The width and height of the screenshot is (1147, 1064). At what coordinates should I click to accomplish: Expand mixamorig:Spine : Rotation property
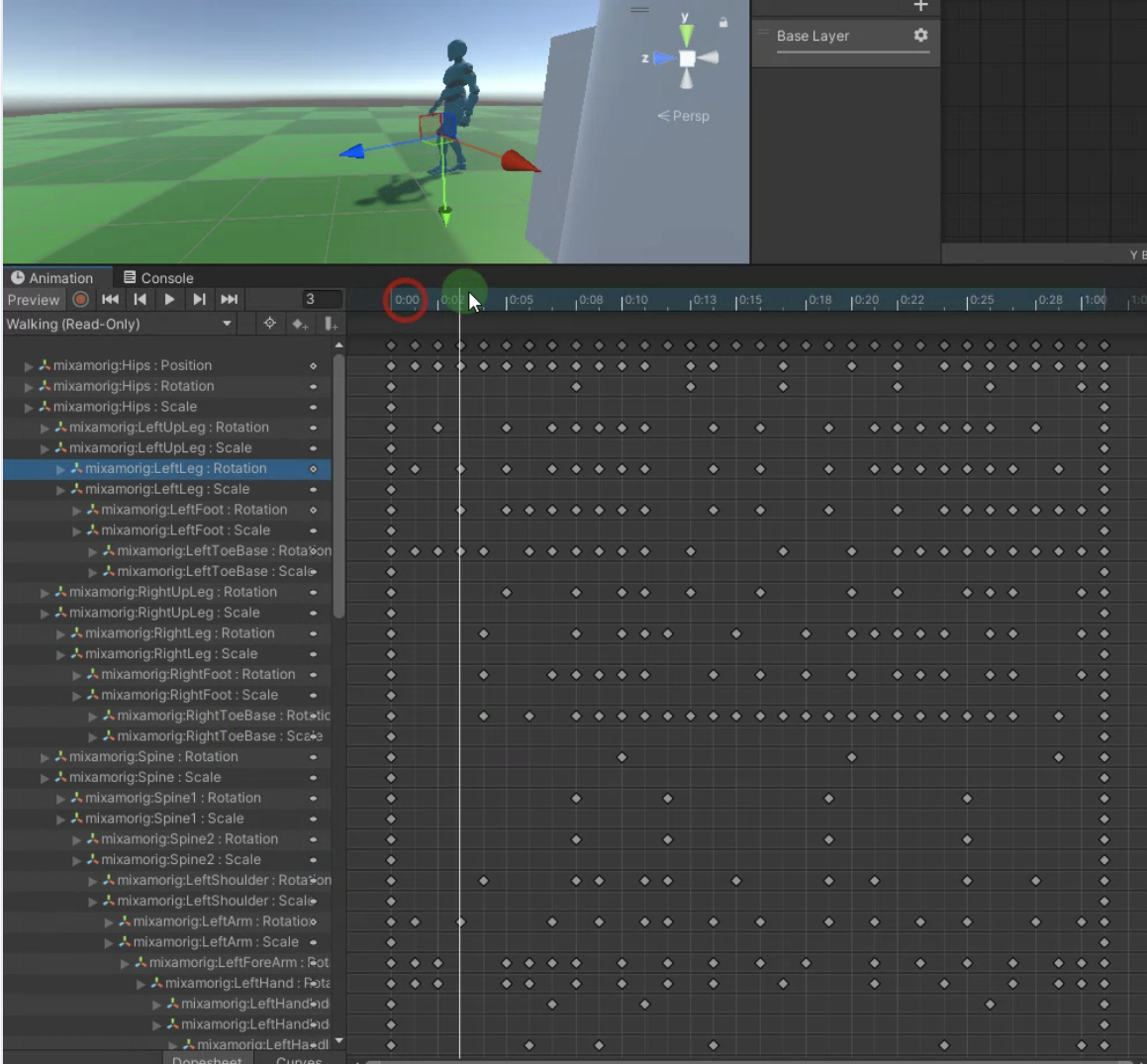pyautogui.click(x=45, y=756)
